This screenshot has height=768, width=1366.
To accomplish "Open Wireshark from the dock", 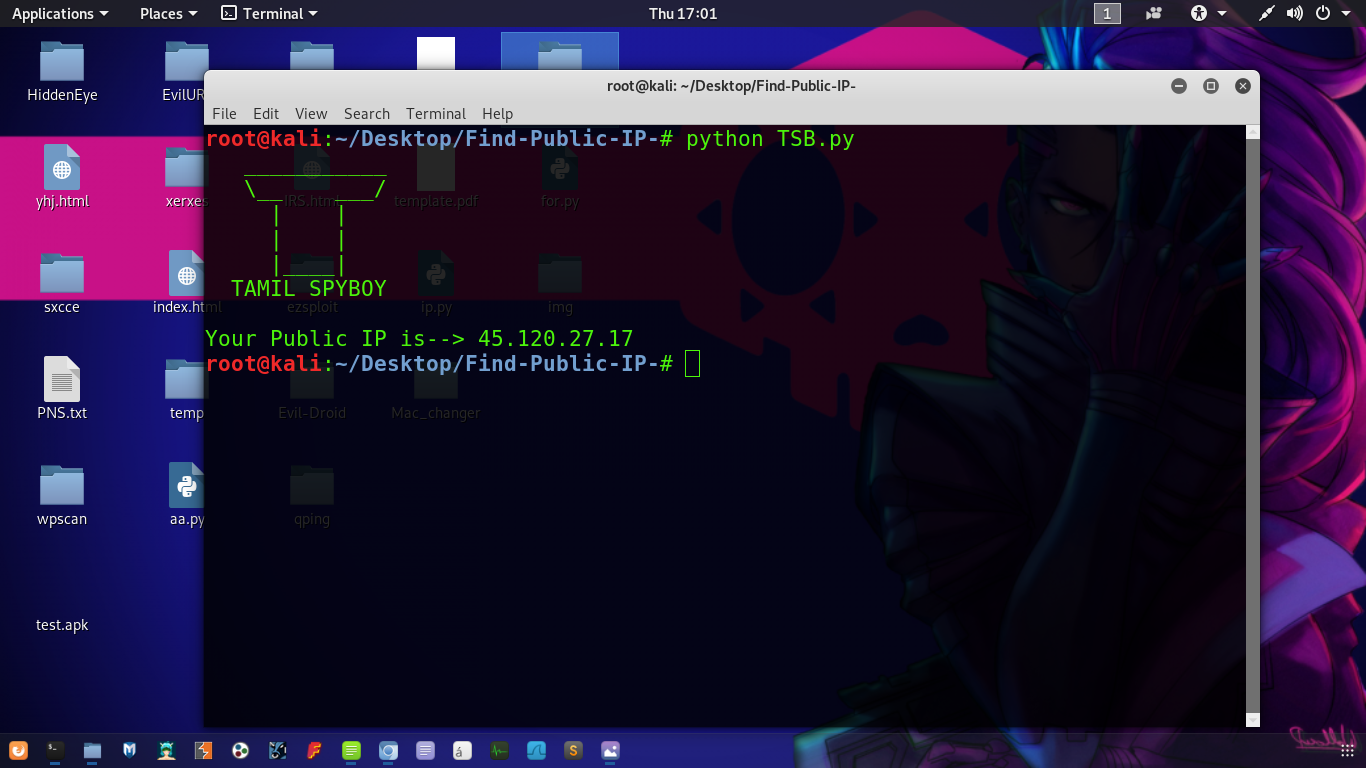I will (x=536, y=750).
